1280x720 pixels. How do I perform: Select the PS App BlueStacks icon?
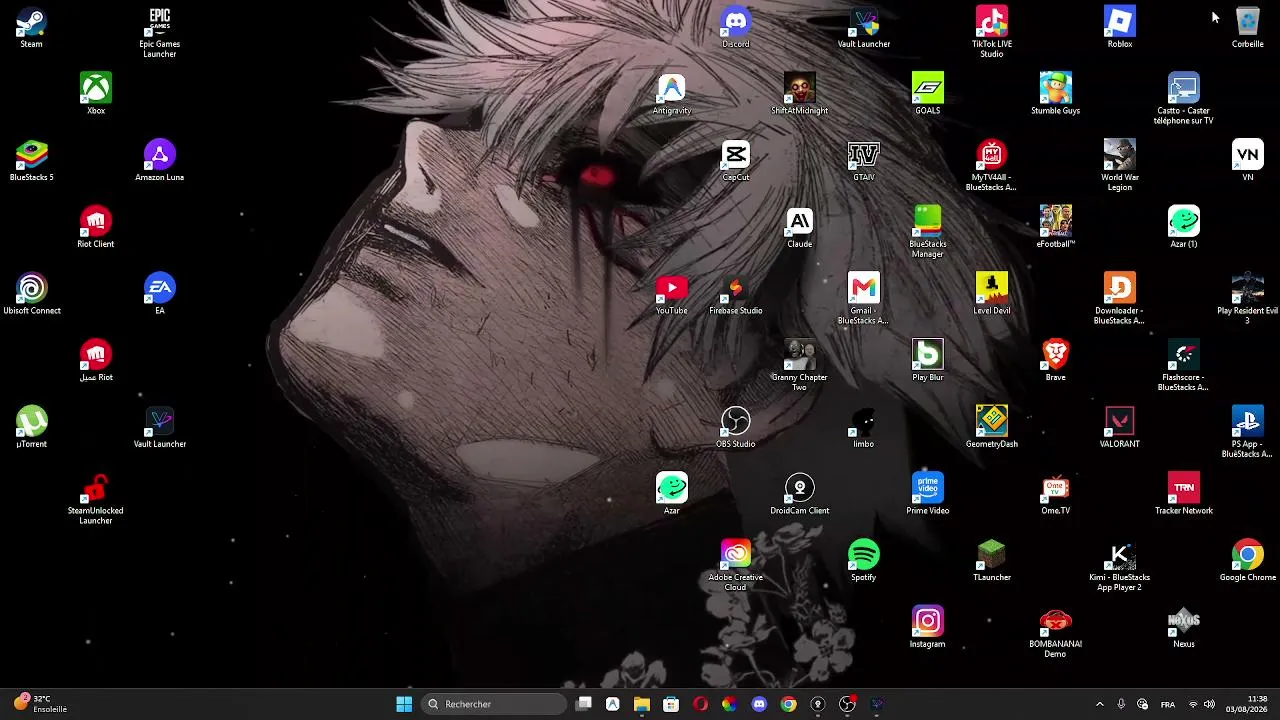pos(1248,432)
